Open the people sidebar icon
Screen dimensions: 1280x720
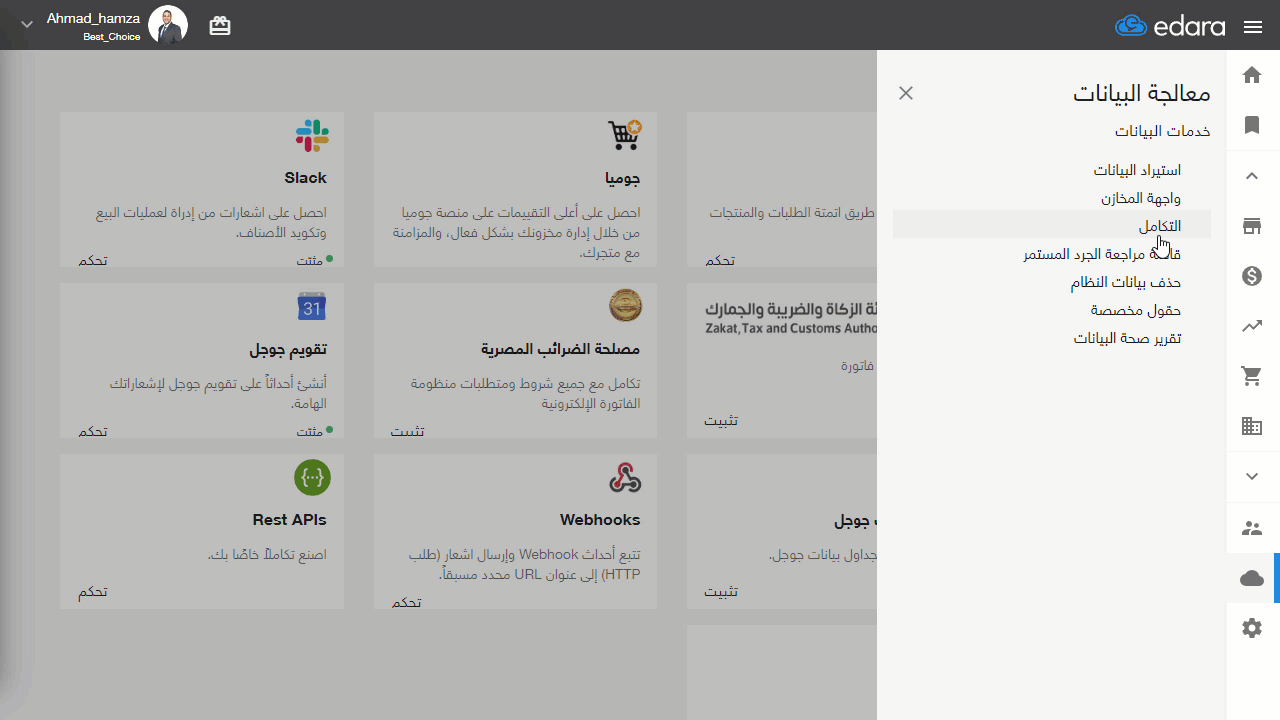[x=1252, y=528]
